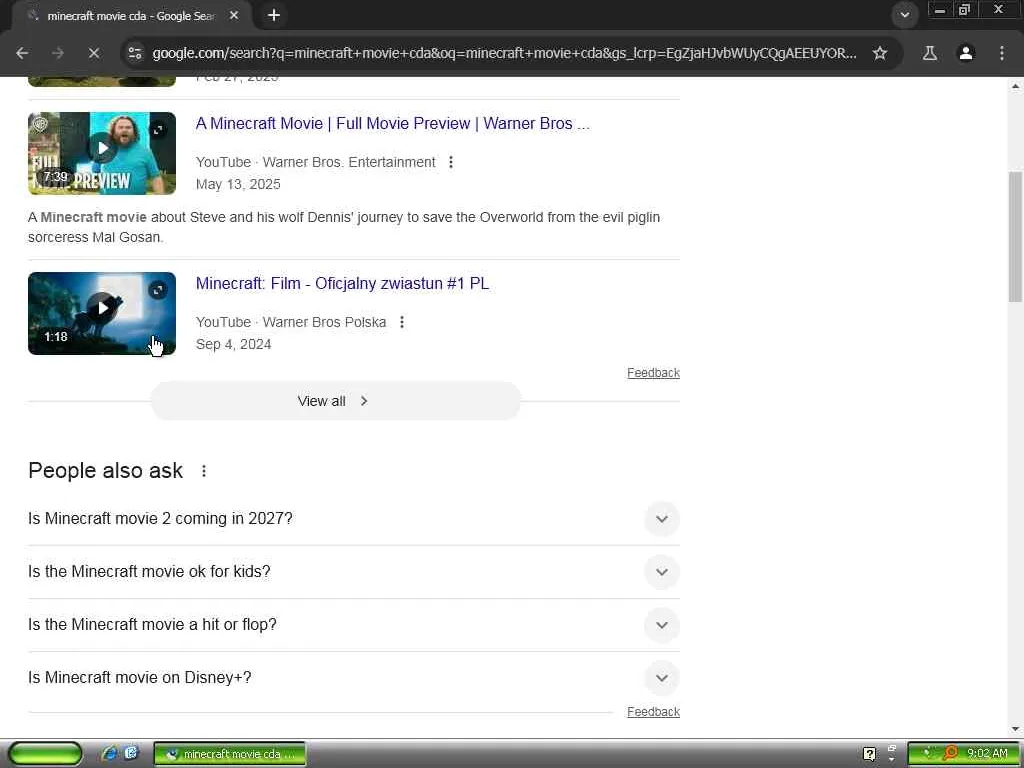Open the tab search dropdown arrow

904,14
